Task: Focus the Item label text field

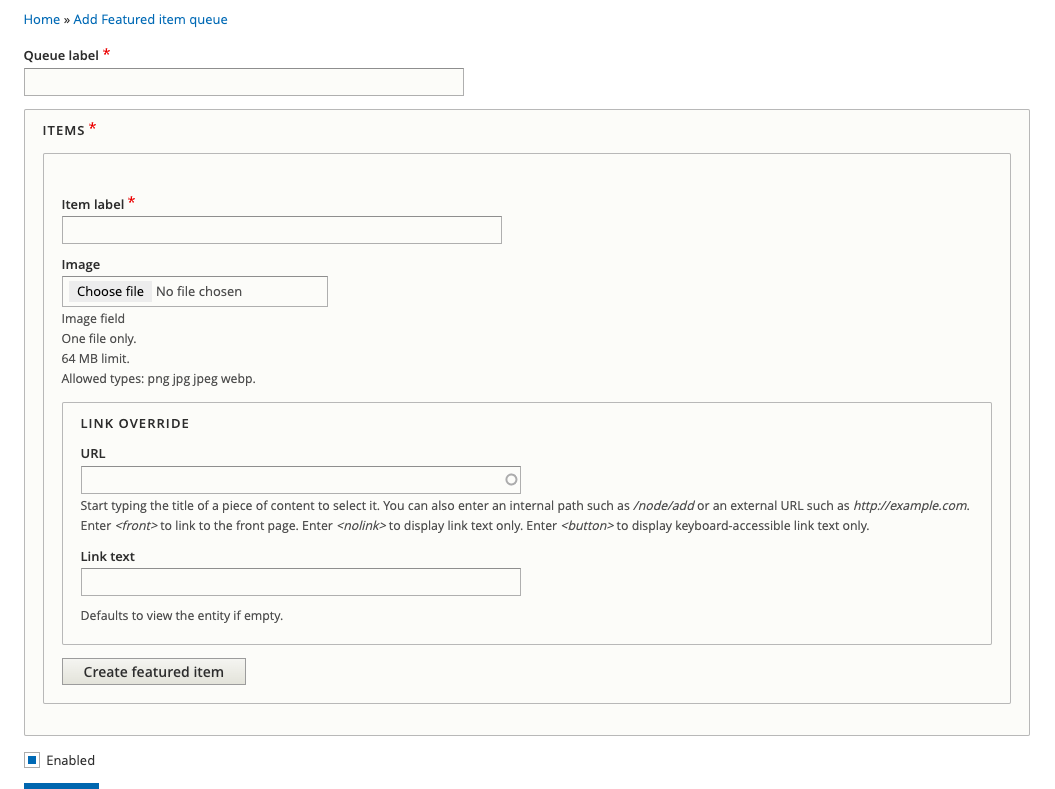Action: click(x=281, y=230)
